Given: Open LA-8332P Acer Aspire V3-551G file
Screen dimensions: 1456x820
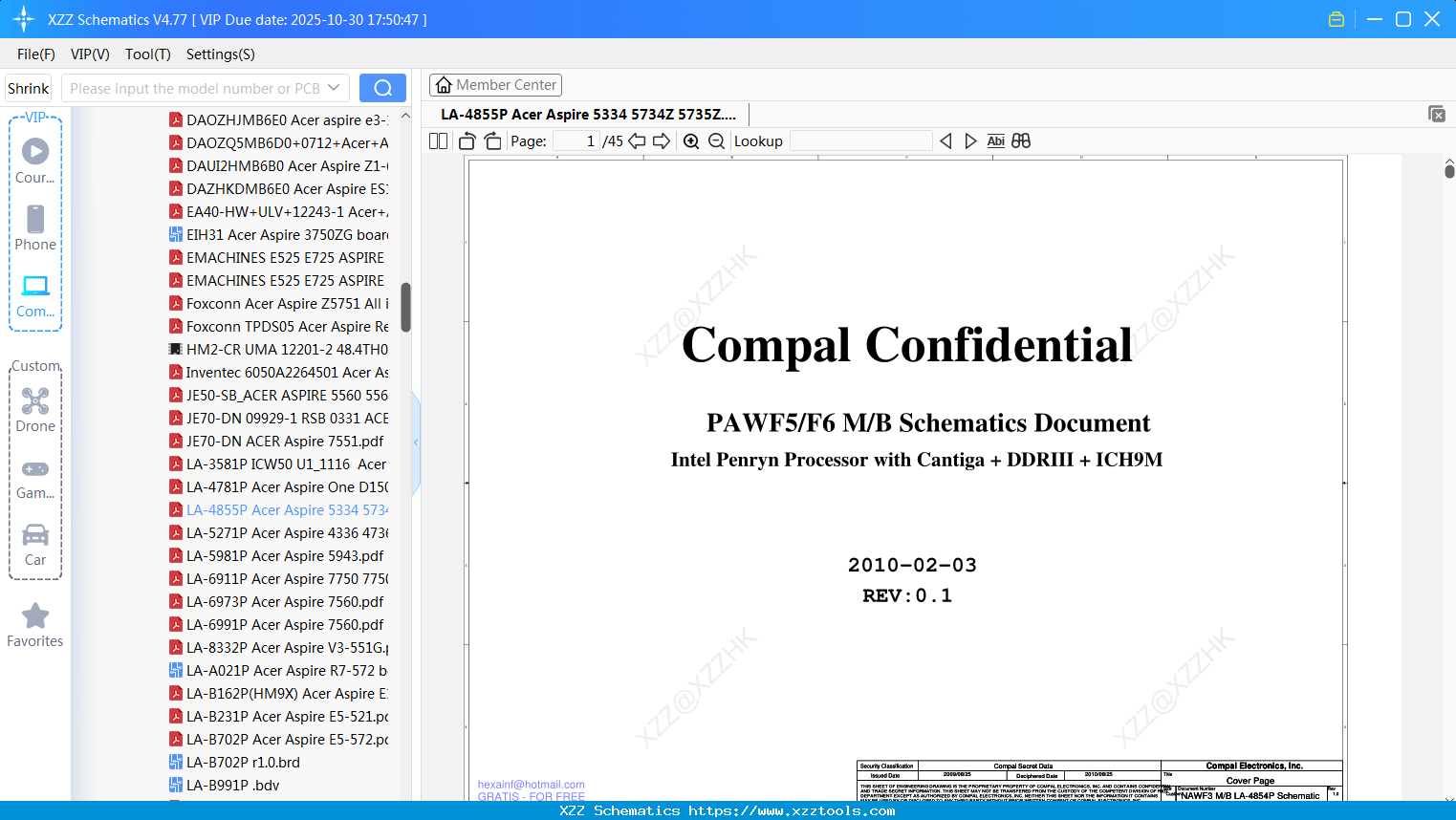Looking at the screenshot, I should (x=278, y=648).
